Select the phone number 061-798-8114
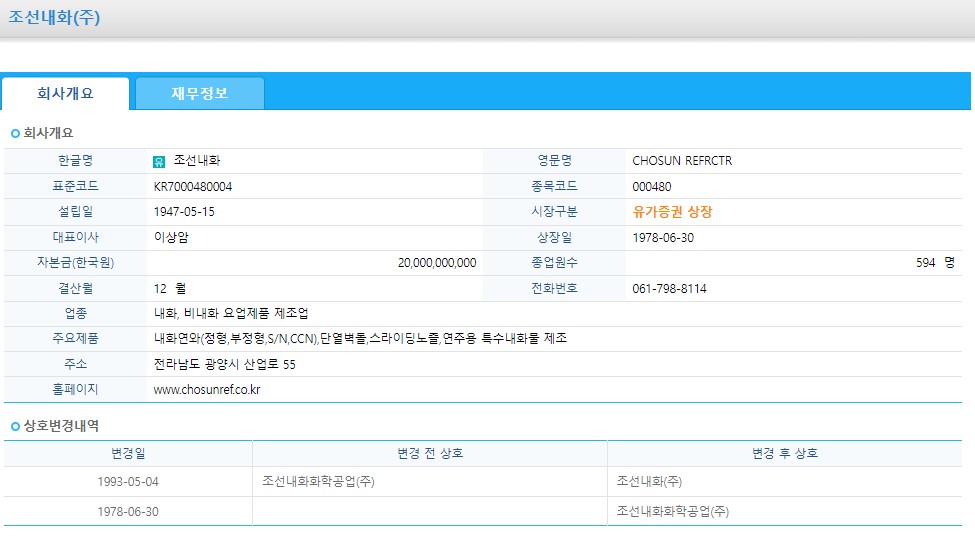Viewport: 975px width, 538px height. pyautogui.click(x=669, y=289)
